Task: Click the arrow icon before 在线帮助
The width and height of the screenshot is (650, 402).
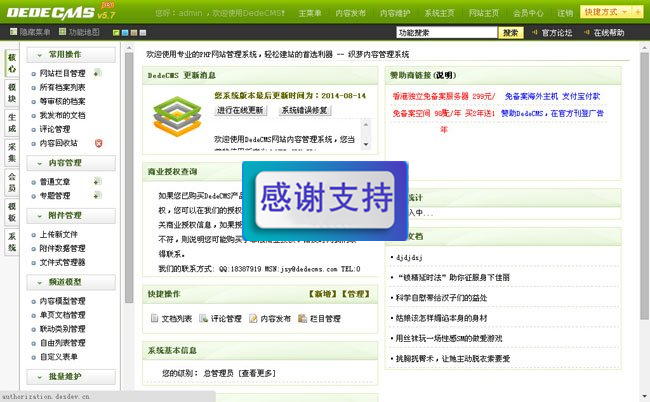Action: pos(587,32)
